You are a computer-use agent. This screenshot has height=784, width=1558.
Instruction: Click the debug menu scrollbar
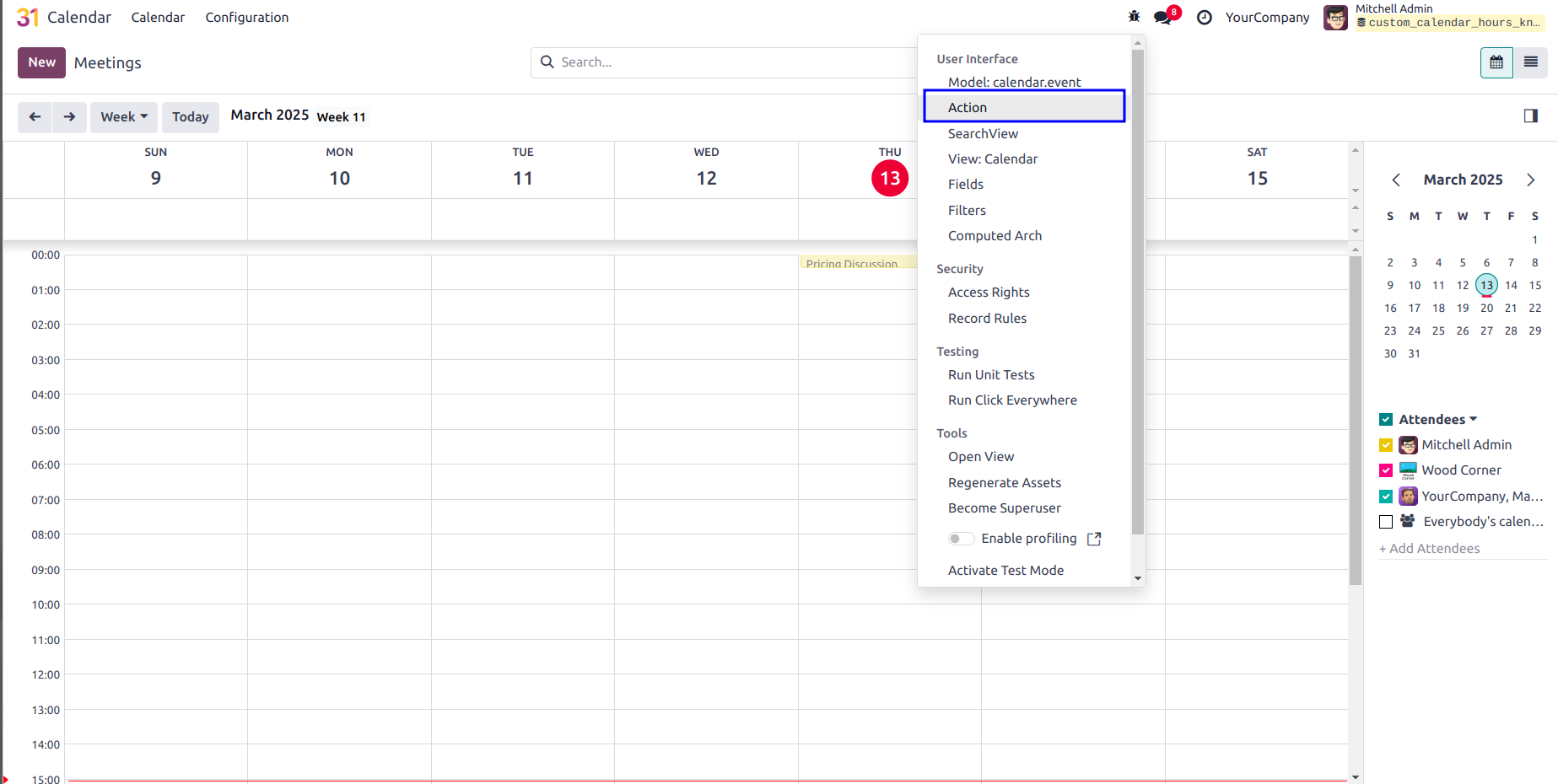1138,292
